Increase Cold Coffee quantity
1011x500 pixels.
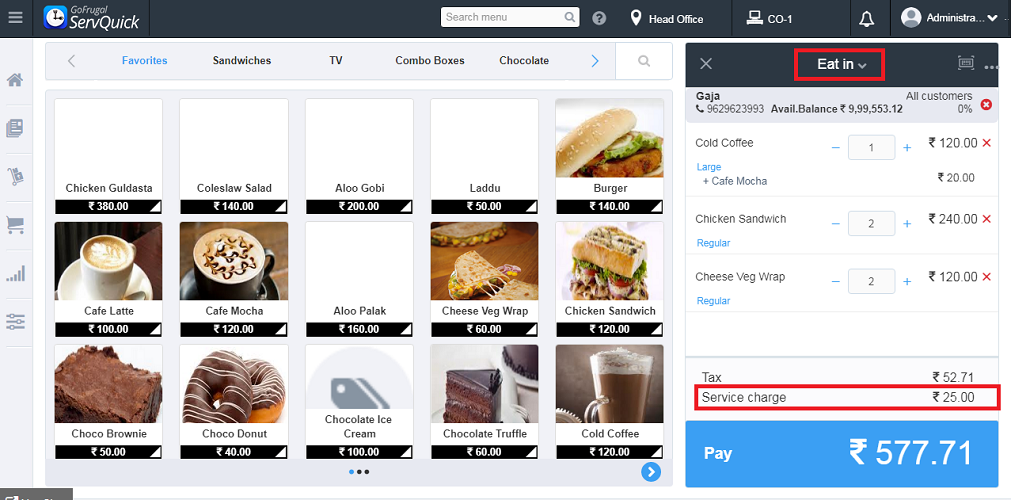(x=907, y=148)
